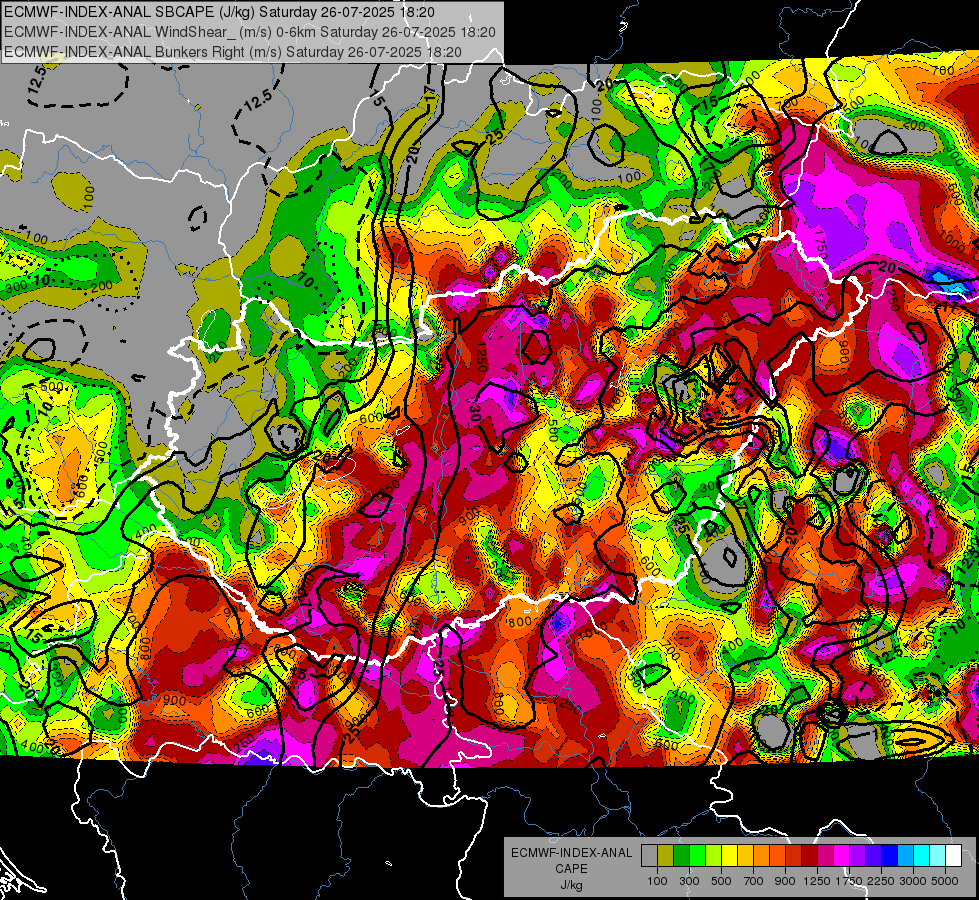Click the brick red swatch after the 900 tick
This screenshot has width=979, height=900.
point(794,856)
